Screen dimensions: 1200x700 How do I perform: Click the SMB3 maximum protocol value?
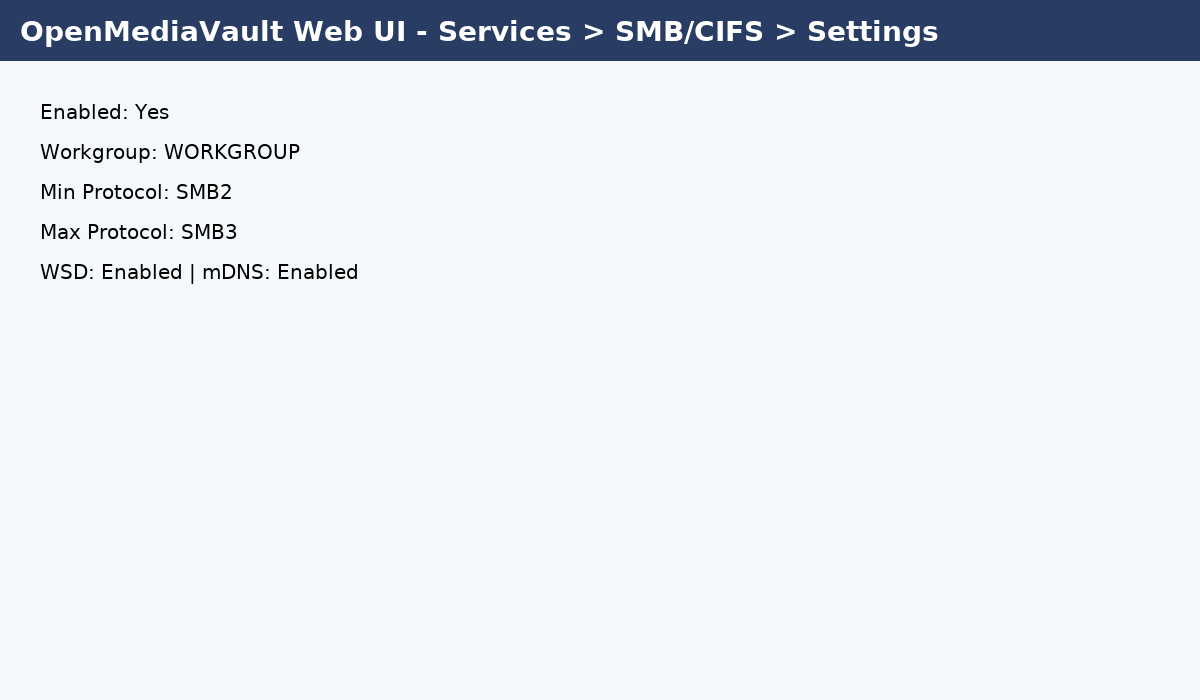(x=209, y=233)
